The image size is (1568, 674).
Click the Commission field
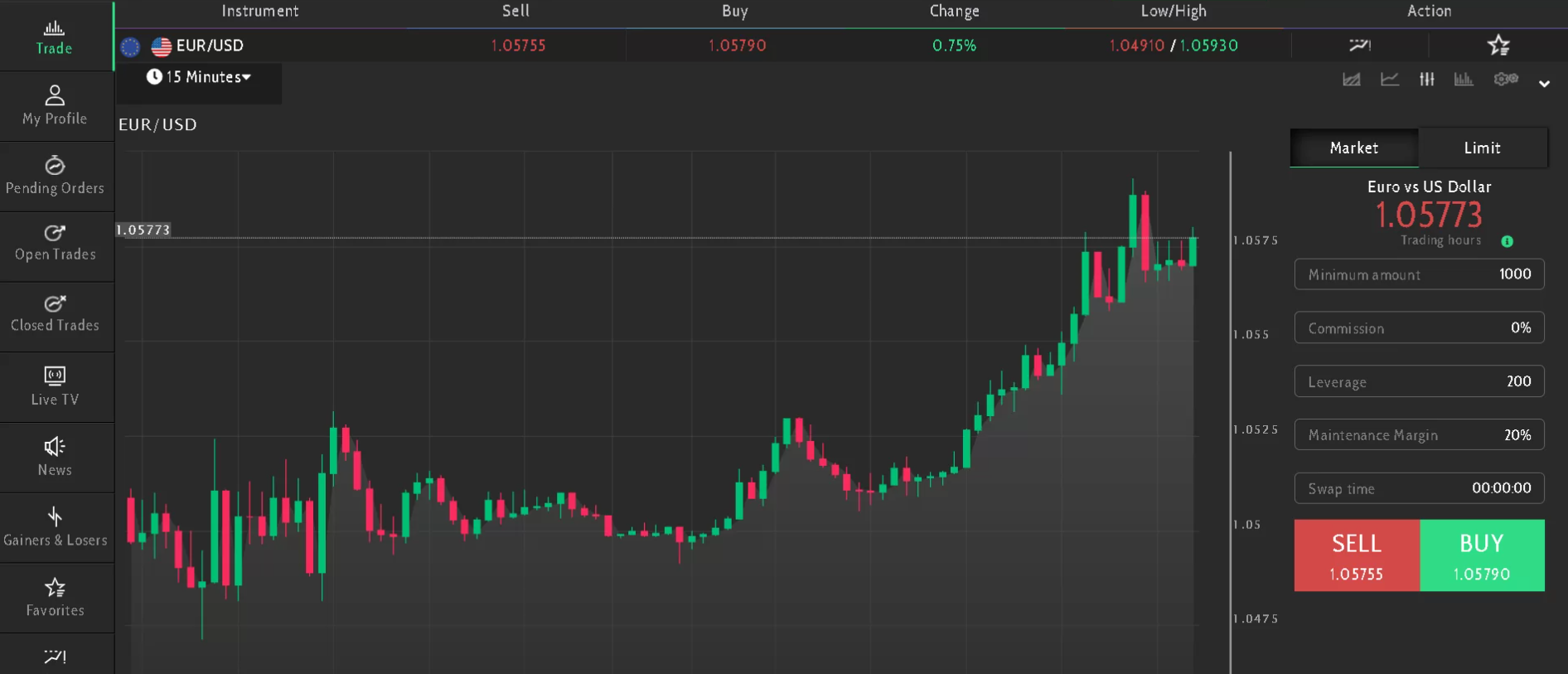click(x=1419, y=328)
